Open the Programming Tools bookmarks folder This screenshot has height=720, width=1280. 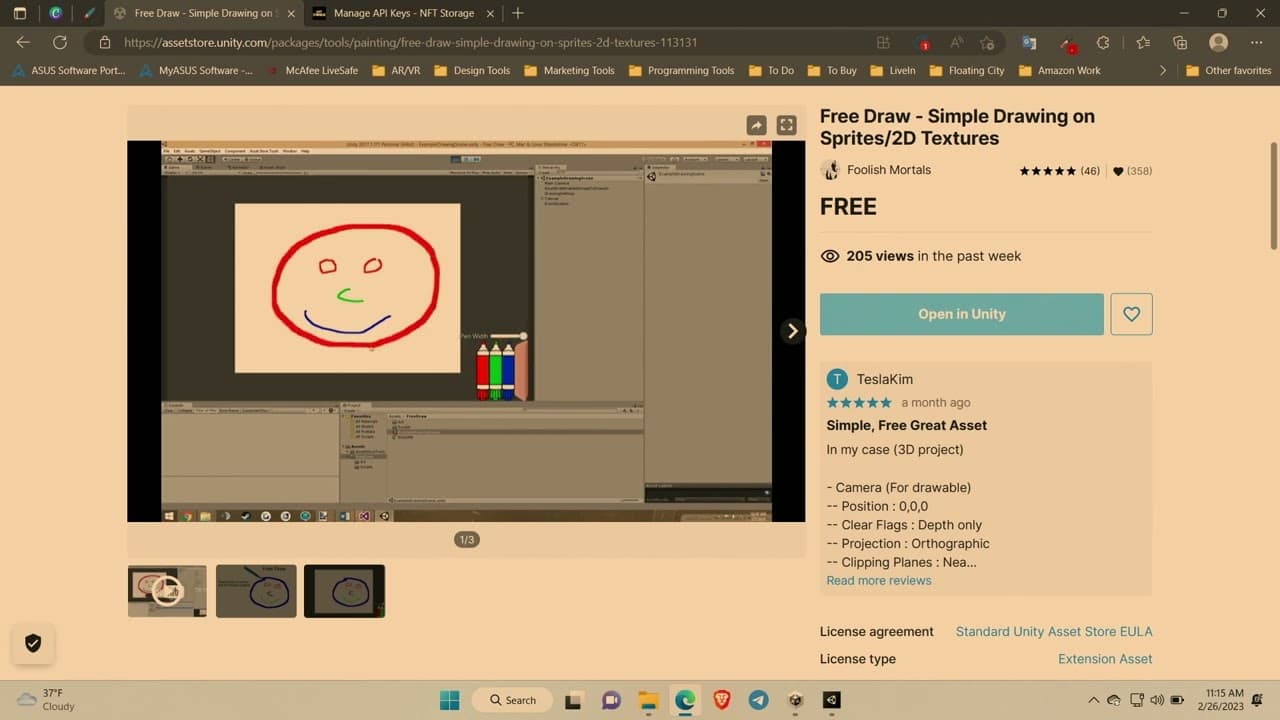coord(681,71)
